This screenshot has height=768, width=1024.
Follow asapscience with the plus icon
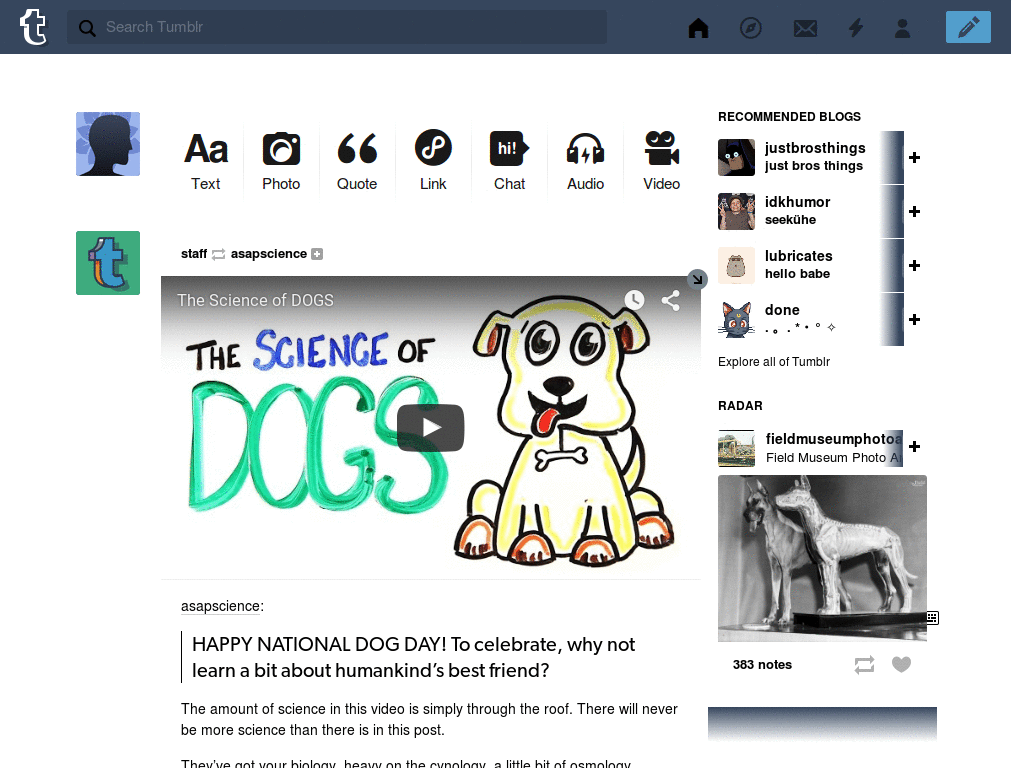(x=317, y=254)
